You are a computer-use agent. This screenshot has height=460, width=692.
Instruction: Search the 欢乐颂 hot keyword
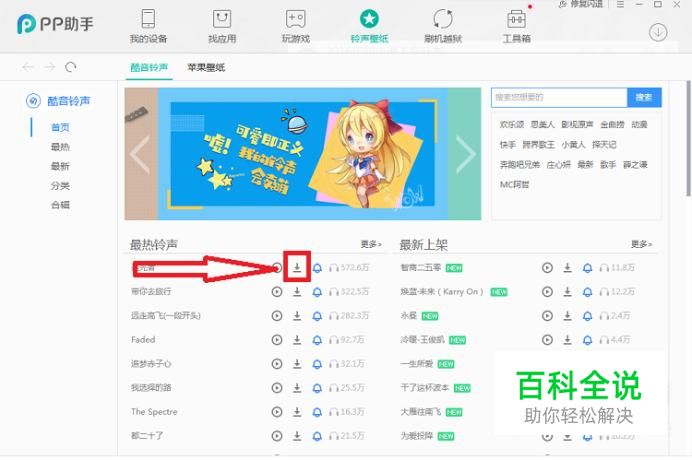tap(511, 124)
